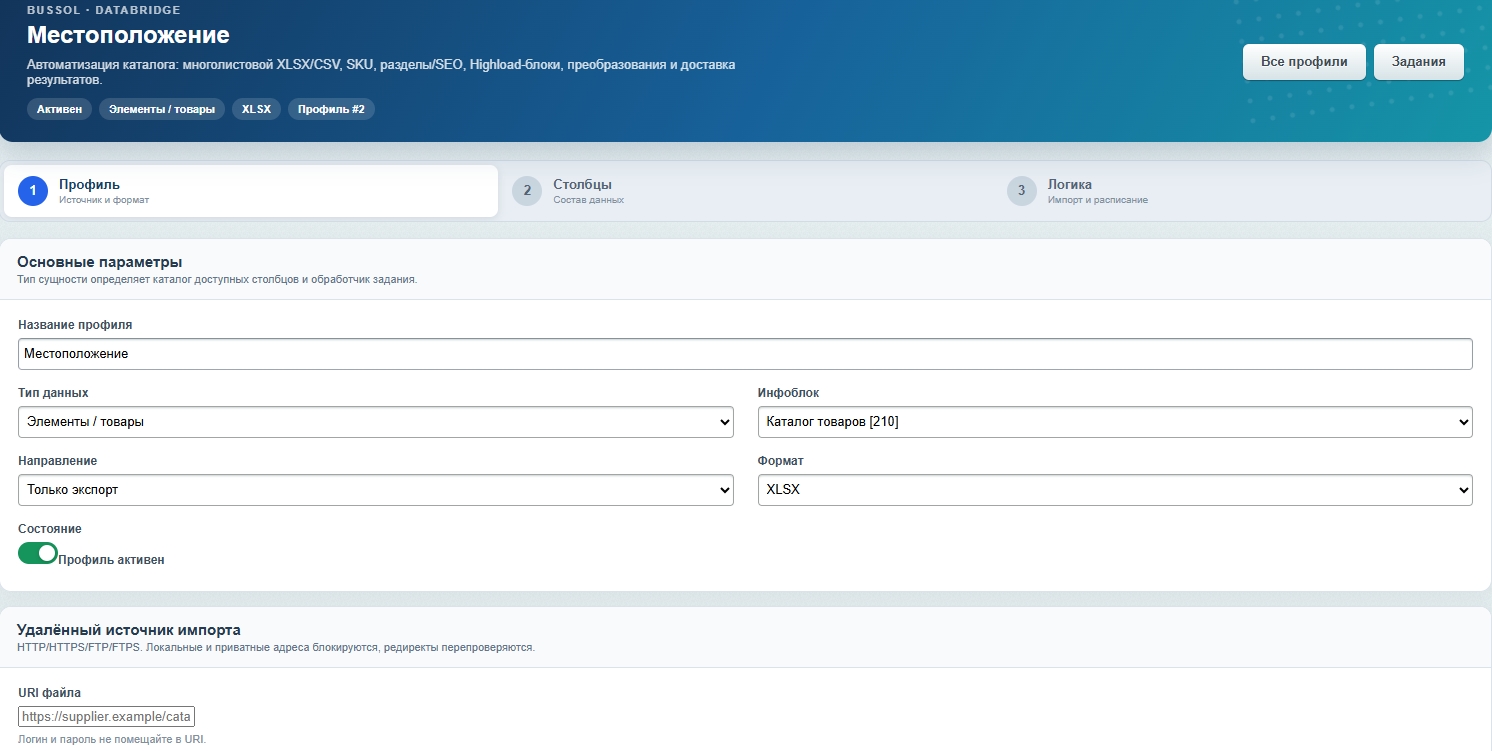Image resolution: width=1492 pixels, height=751 pixels.
Task: Click the Профиль #2 badge
Action: pos(331,109)
